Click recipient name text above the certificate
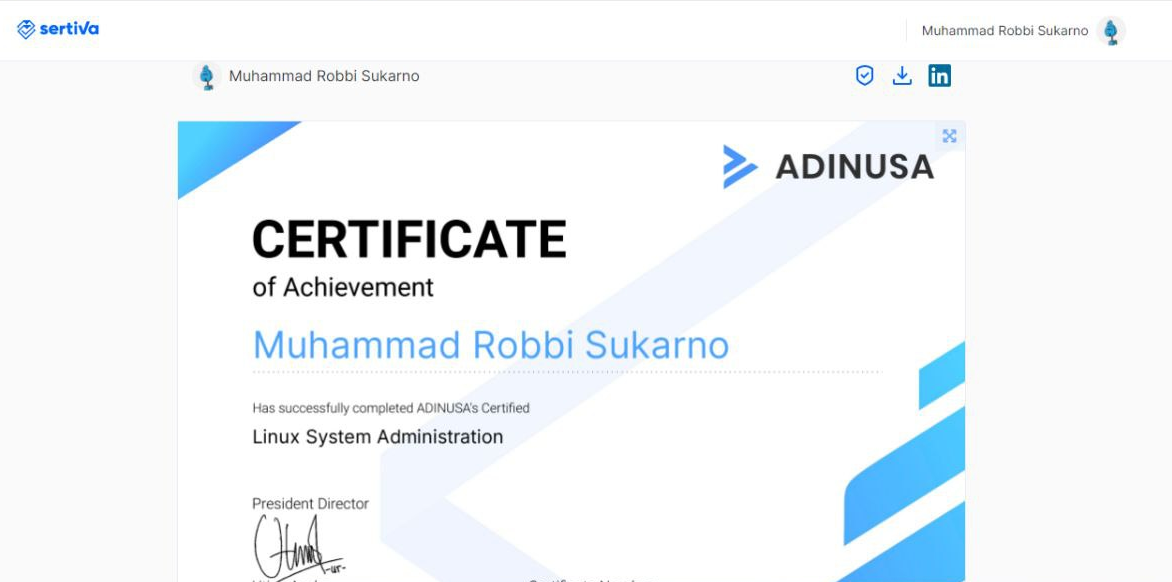The height and width of the screenshot is (582, 1172). 324,76
